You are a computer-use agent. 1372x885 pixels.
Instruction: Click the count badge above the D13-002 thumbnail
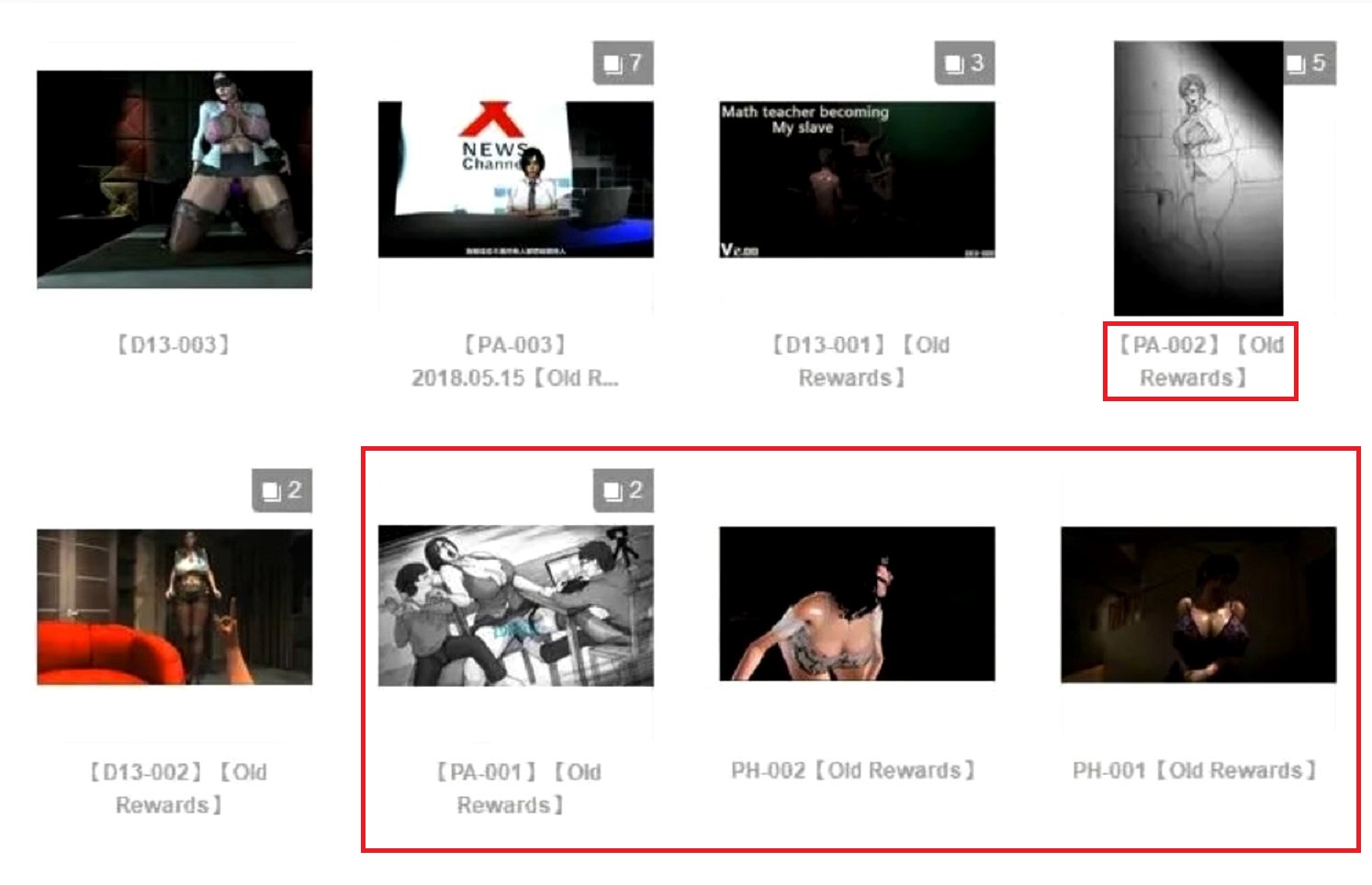282,490
